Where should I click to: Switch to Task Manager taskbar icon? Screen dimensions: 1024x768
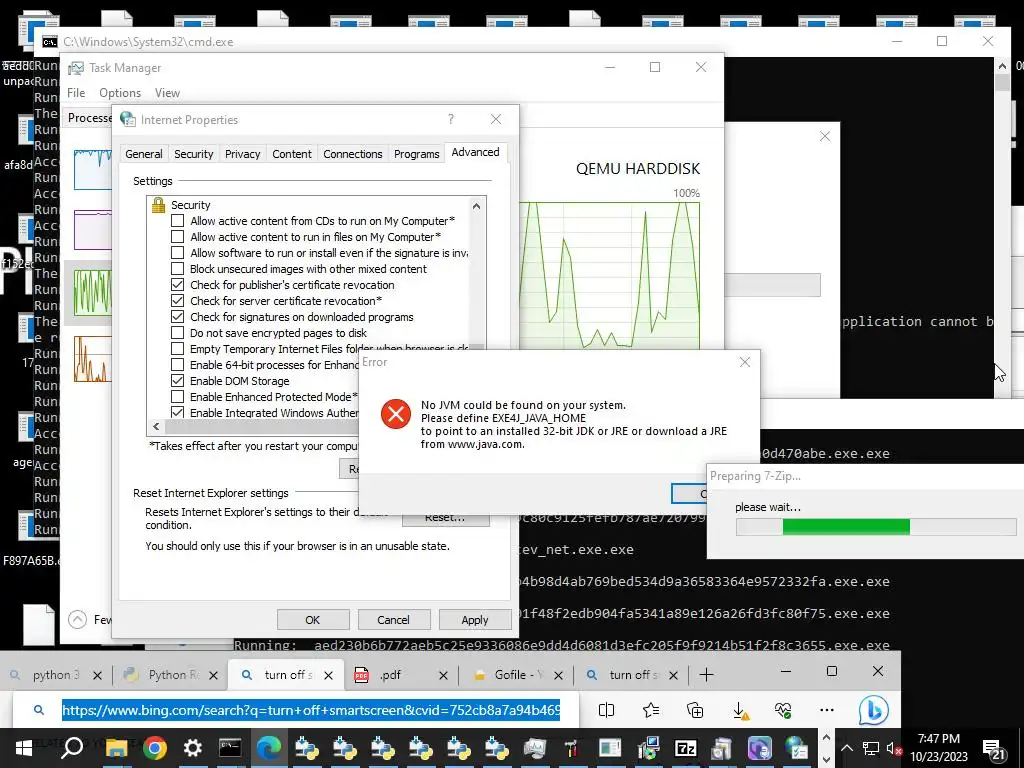(534, 748)
